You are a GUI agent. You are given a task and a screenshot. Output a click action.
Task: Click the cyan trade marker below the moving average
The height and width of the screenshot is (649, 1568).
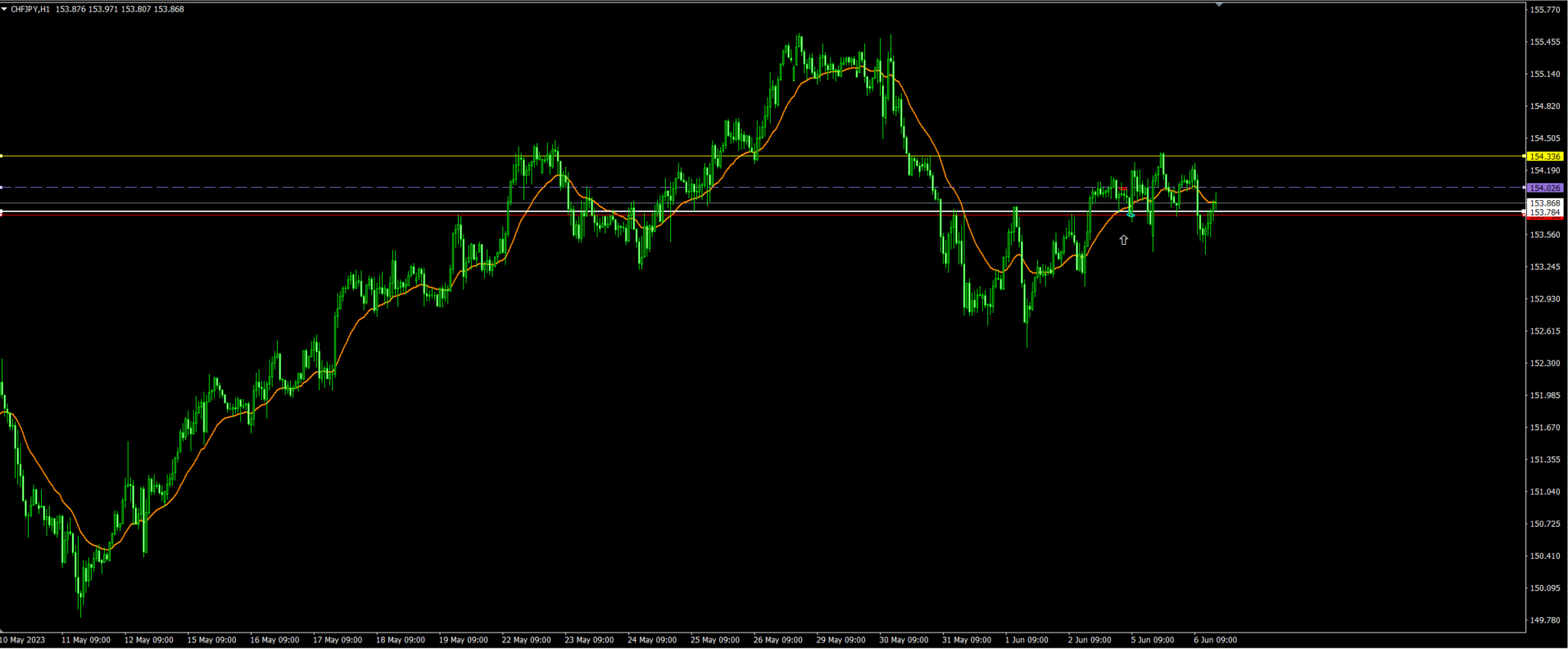(x=1131, y=216)
